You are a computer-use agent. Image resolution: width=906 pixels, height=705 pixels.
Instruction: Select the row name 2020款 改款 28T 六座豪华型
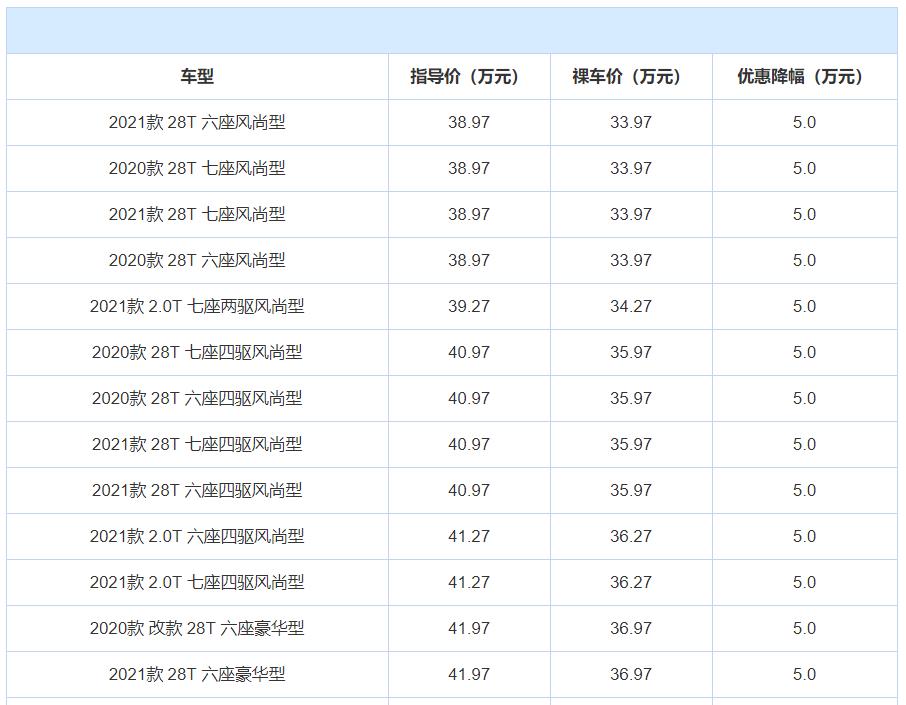pyautogui.click(x=197, y=628)
